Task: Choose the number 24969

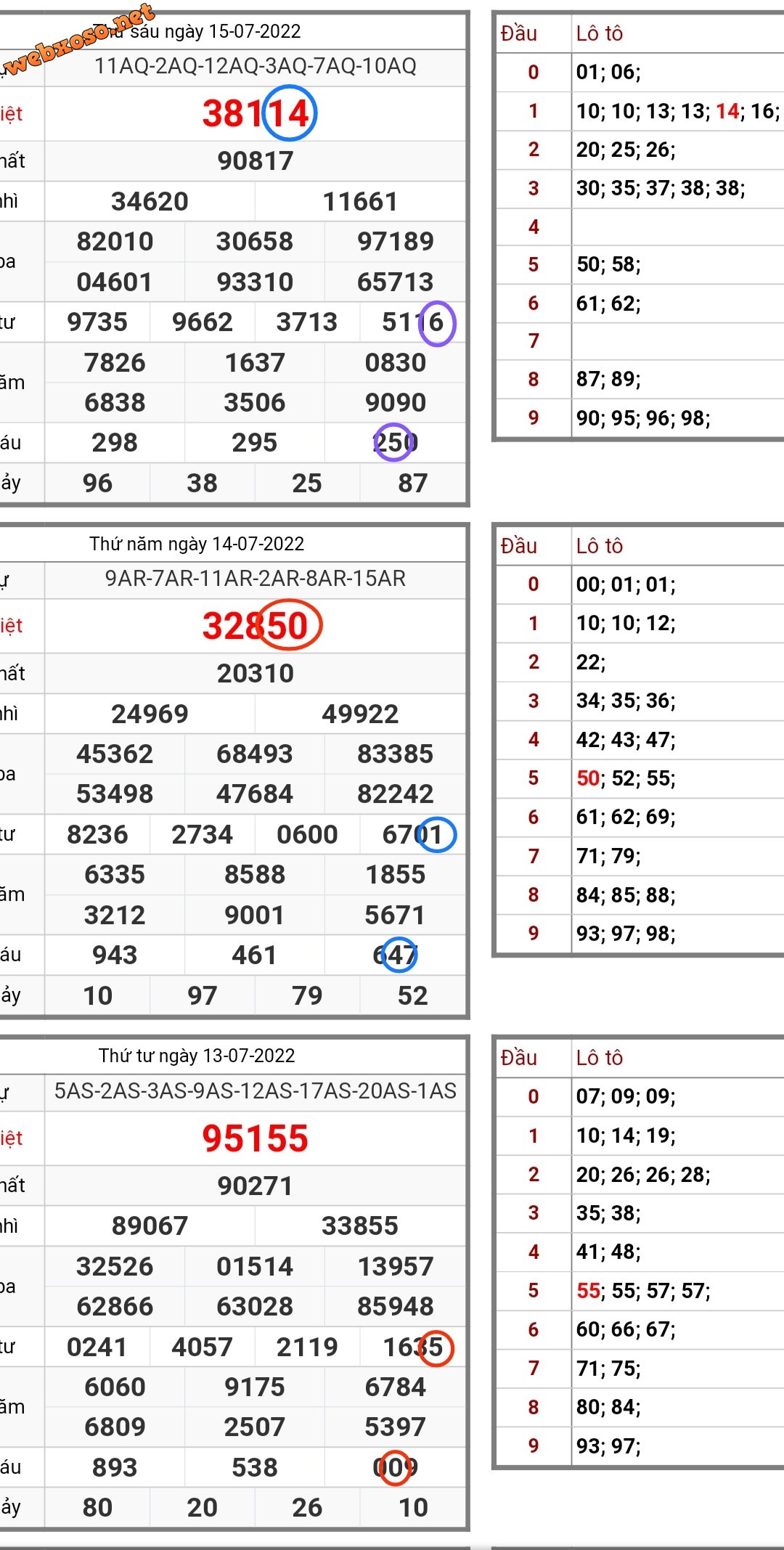Action: click(150, 714)
